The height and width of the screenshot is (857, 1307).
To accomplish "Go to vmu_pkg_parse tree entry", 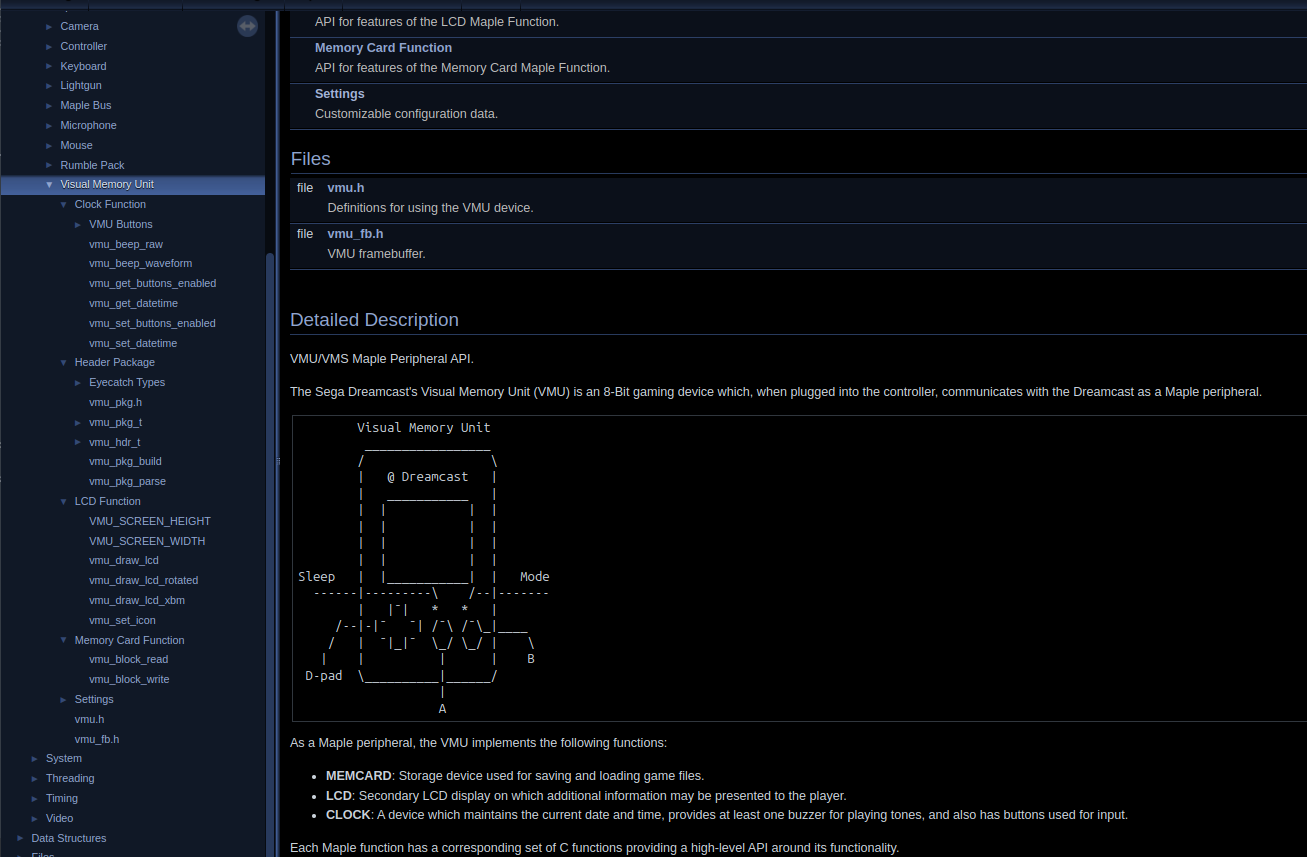I will coord(127,481).
